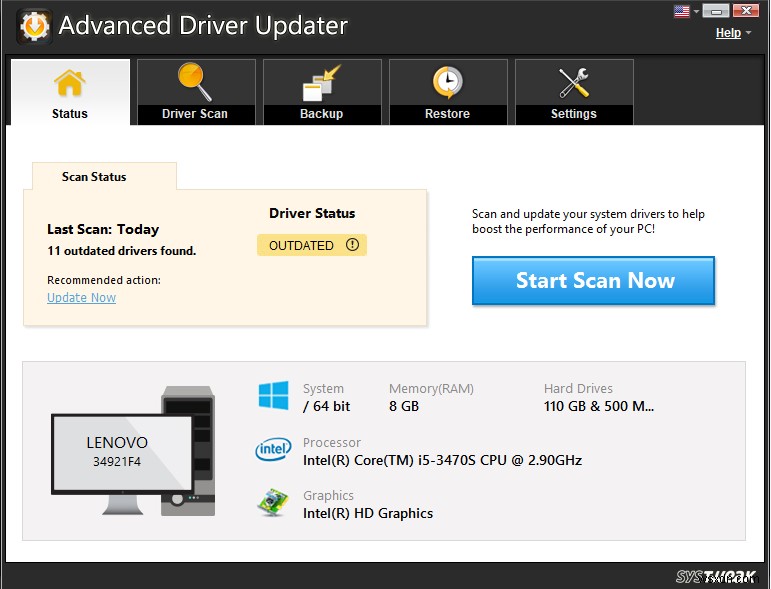
Task: Click the 'Scan and update your system drivers' description
Action: pyautogui.click(x=588, y=221)
